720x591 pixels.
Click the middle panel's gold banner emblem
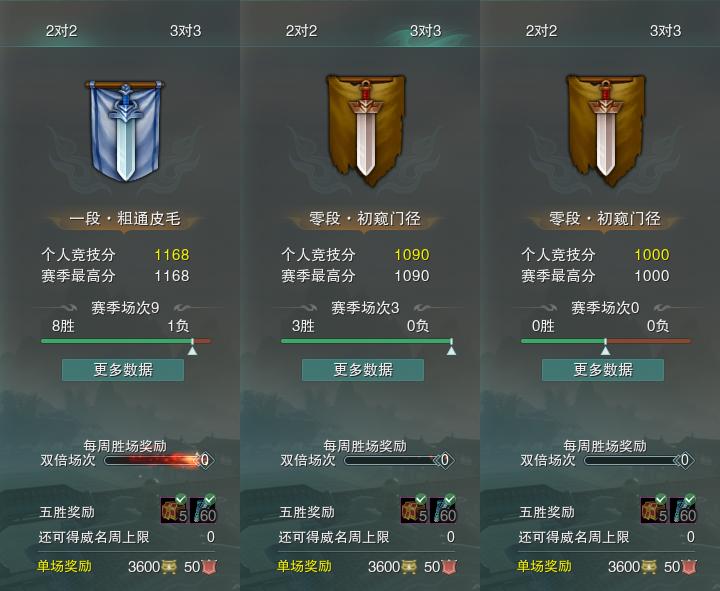(366, 130)
